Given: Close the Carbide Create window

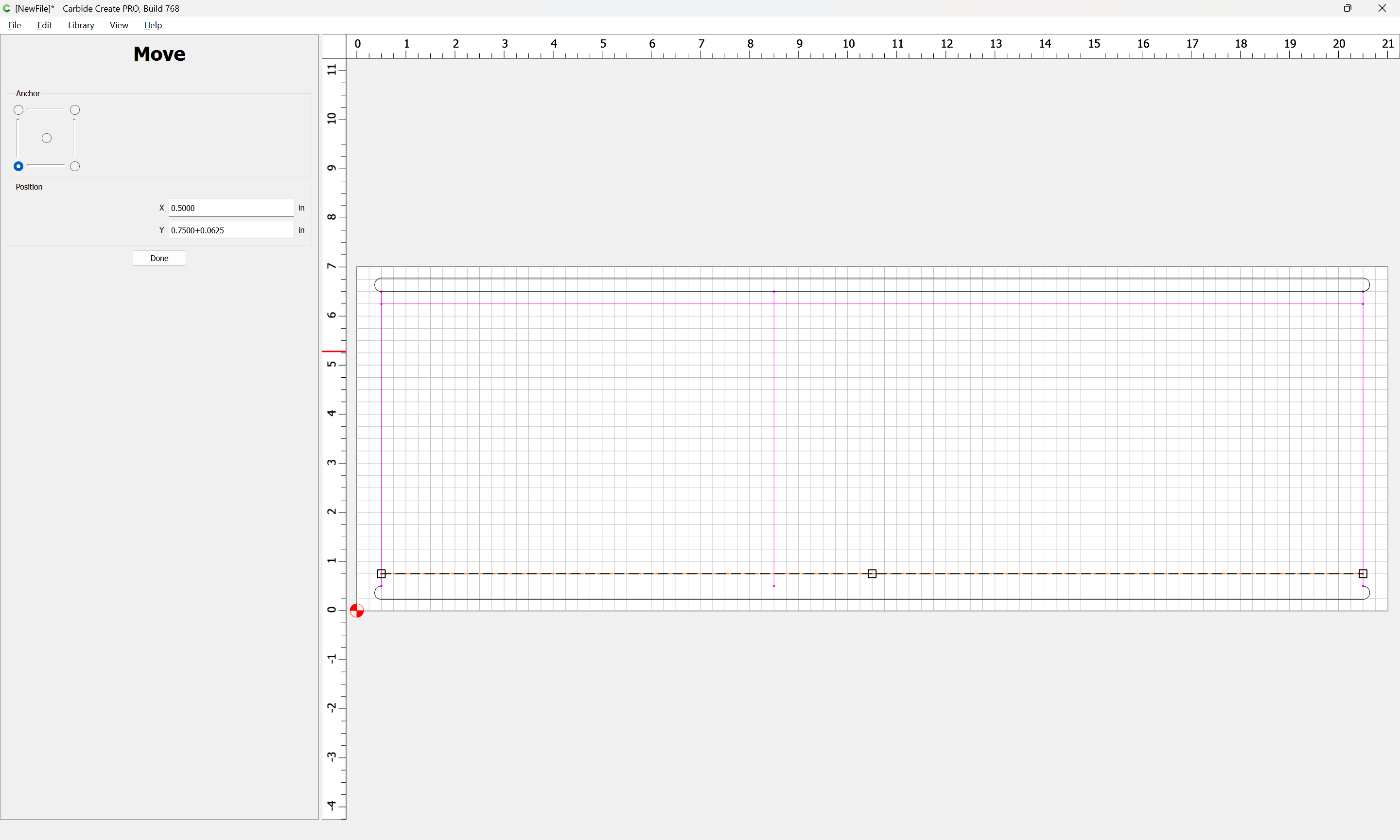Looking at the screenshot, I should point(1382,8).
